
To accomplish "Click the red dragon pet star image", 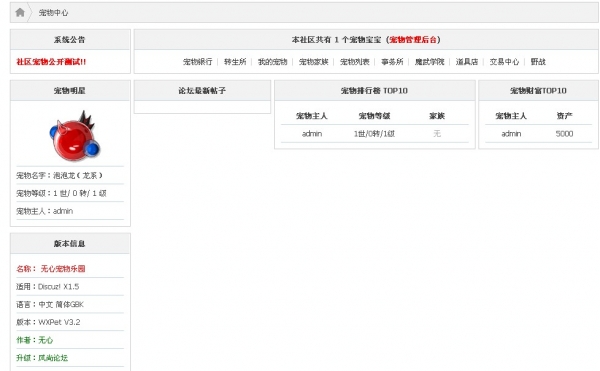I will pyautogui.click(x=75, y=136).
